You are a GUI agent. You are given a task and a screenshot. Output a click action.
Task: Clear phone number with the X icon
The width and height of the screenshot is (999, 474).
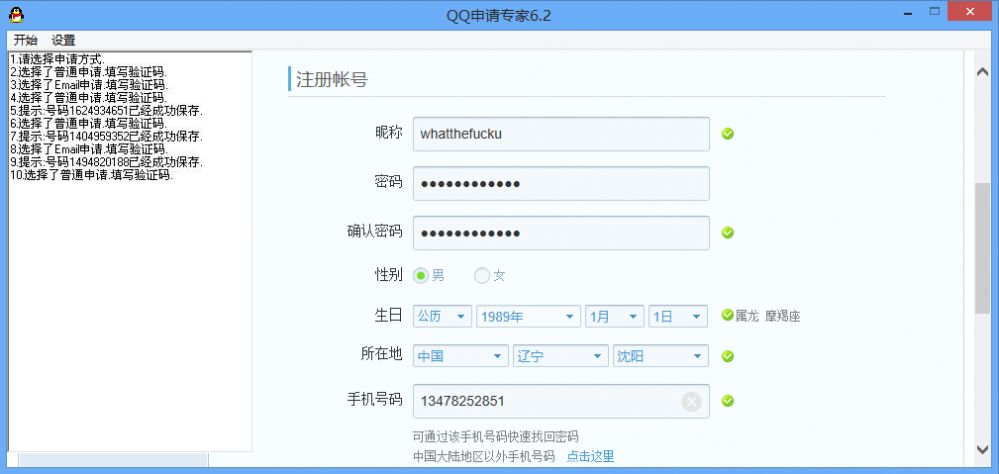[x=691, y=401]
